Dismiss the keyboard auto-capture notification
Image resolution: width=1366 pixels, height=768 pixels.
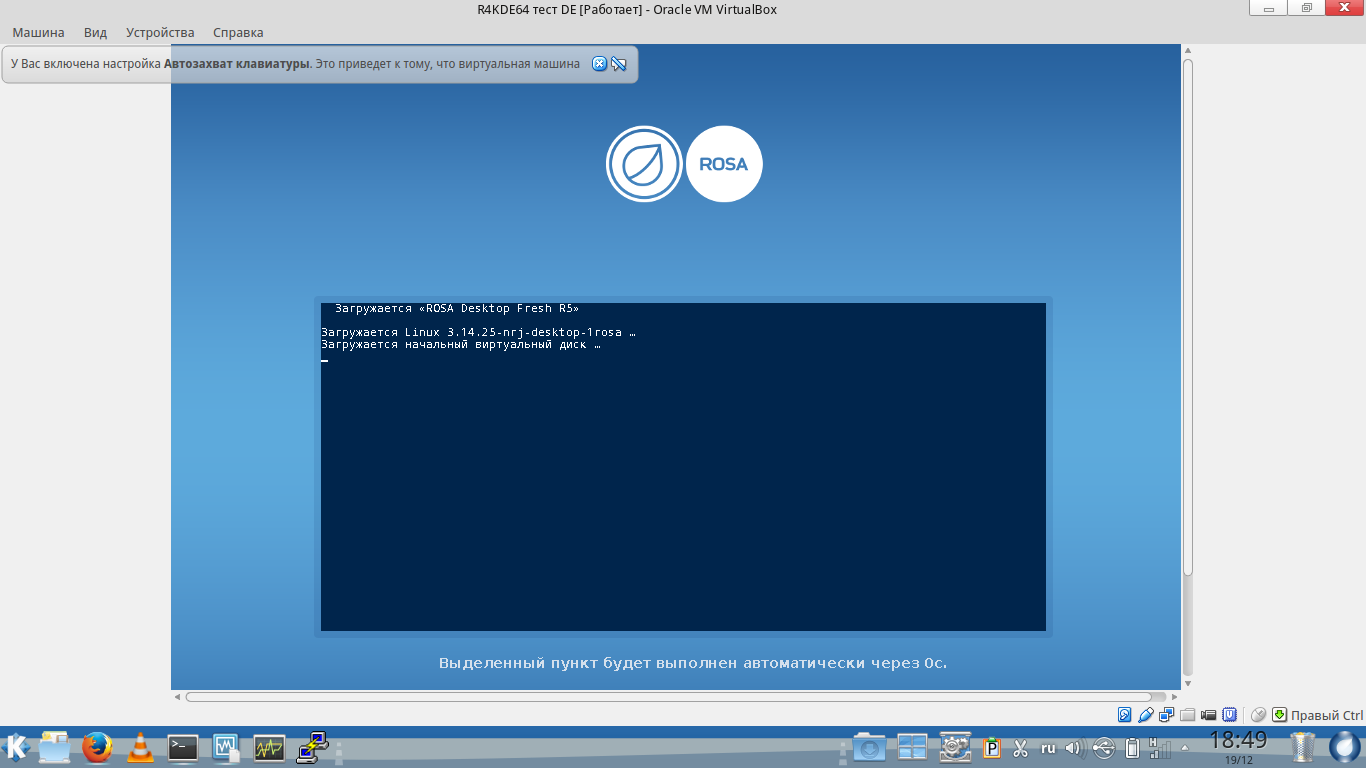(x=600, y=64)
